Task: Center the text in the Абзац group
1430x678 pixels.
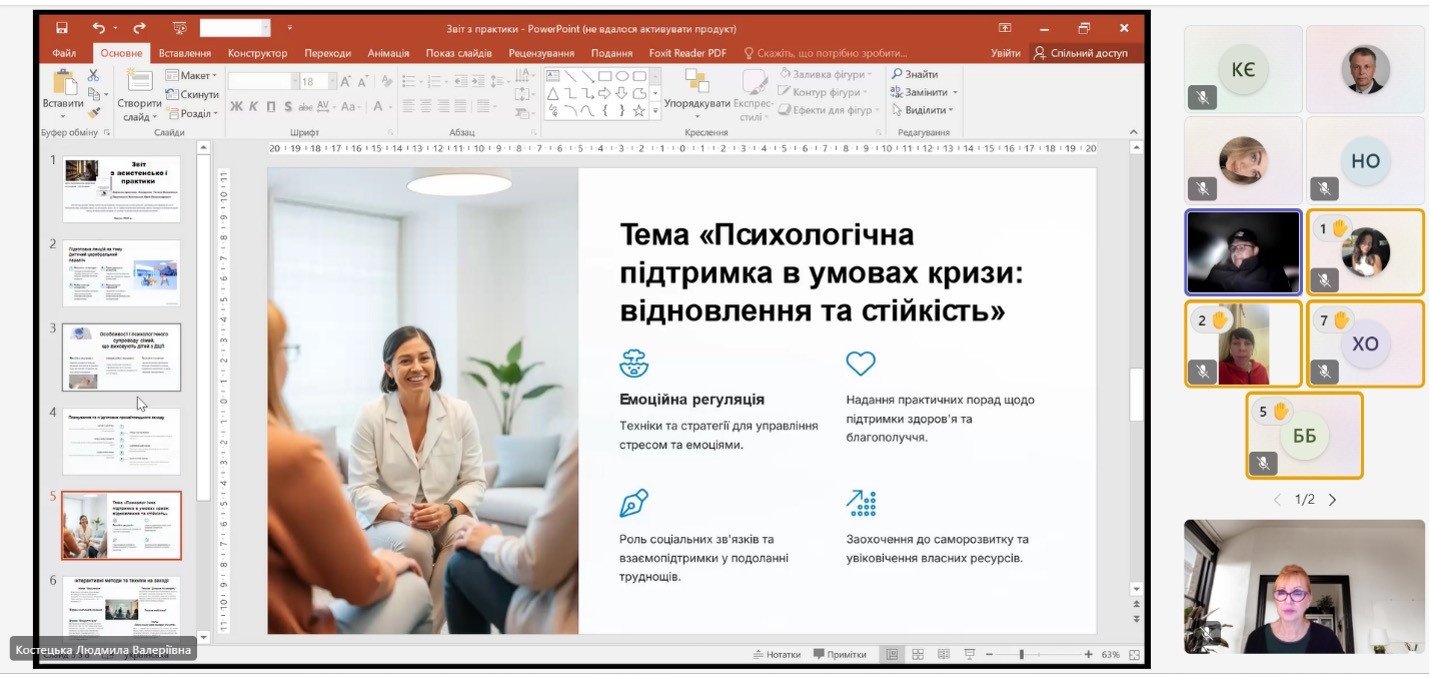Action: [x=426, y=105]
